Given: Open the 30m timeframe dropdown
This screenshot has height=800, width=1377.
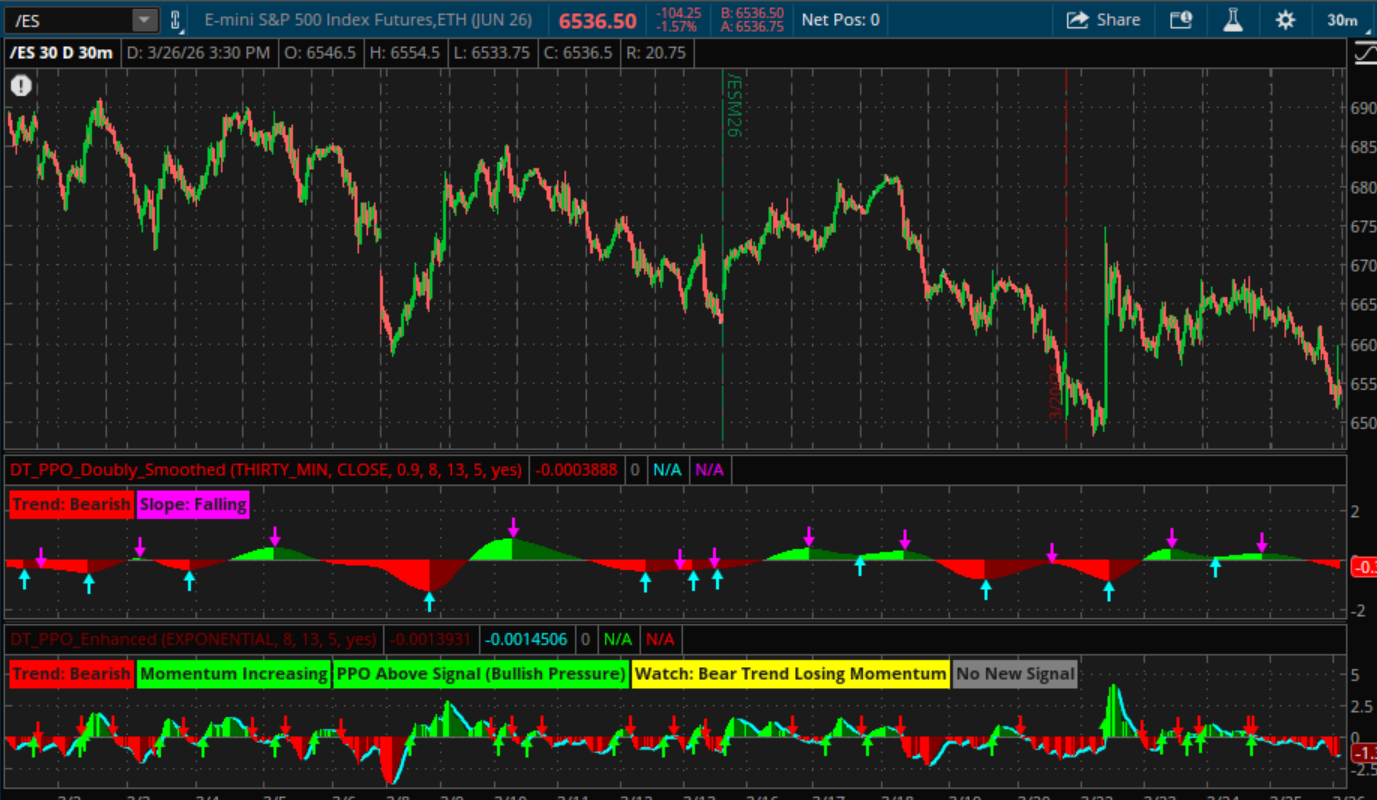Looking at the screenshot, I should coord(1341,20).
